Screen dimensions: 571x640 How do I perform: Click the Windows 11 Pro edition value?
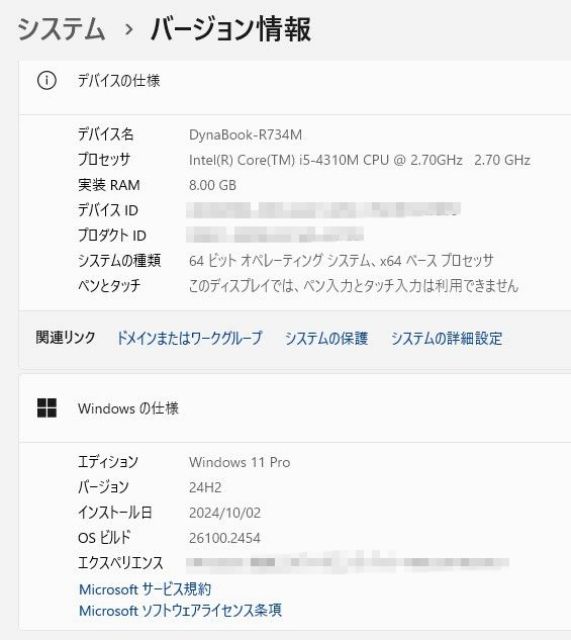[240, 462]
